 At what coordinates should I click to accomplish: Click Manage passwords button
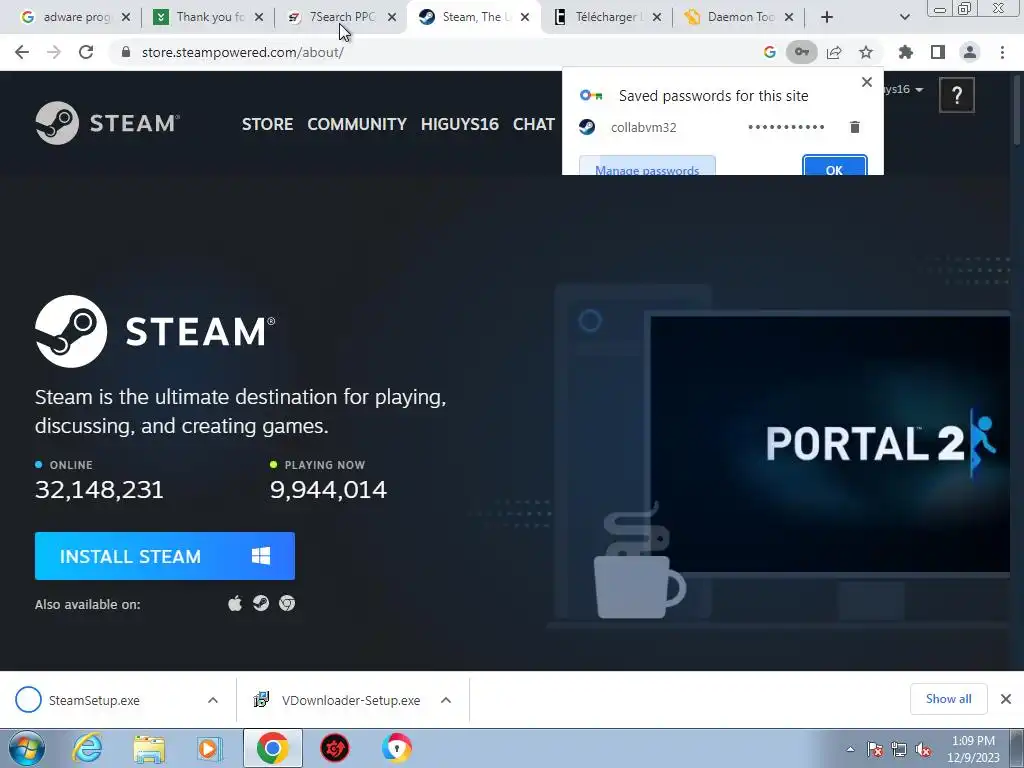point(647,166)
